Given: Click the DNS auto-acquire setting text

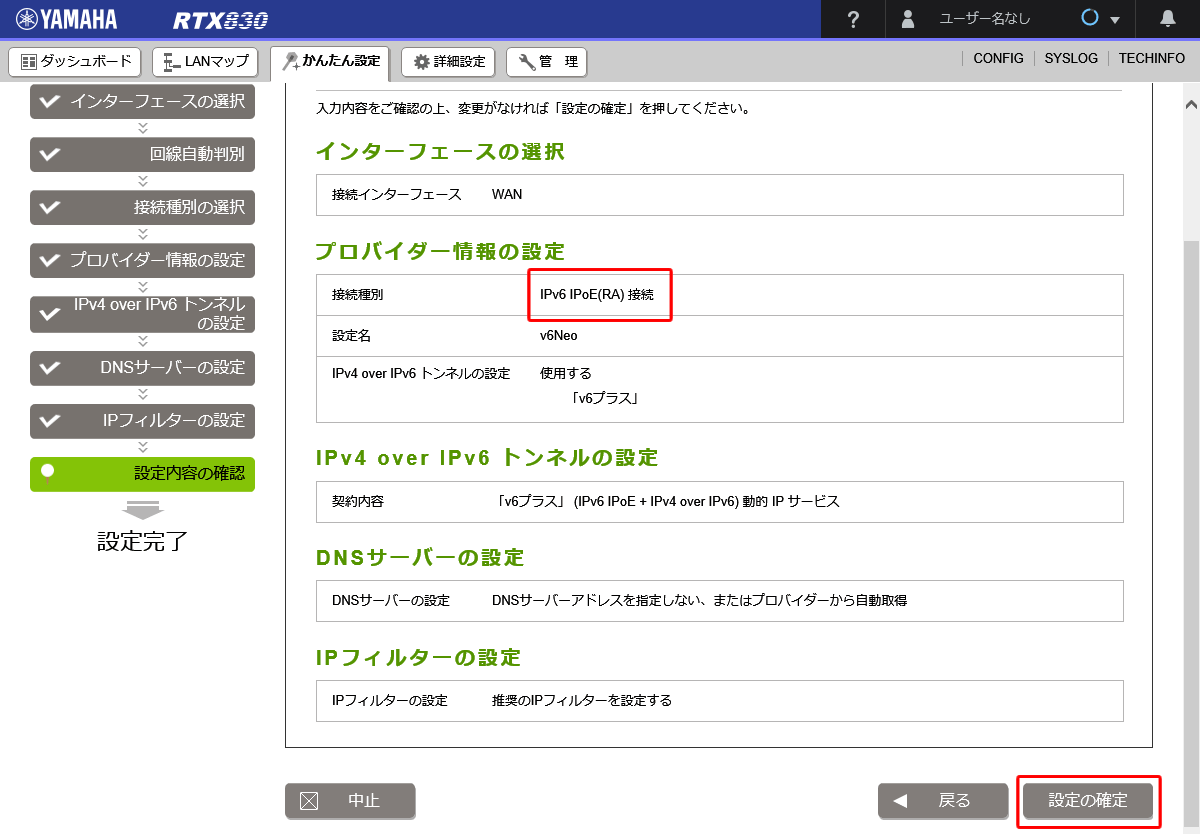Looking at the screenshot, I should point(699,600).
